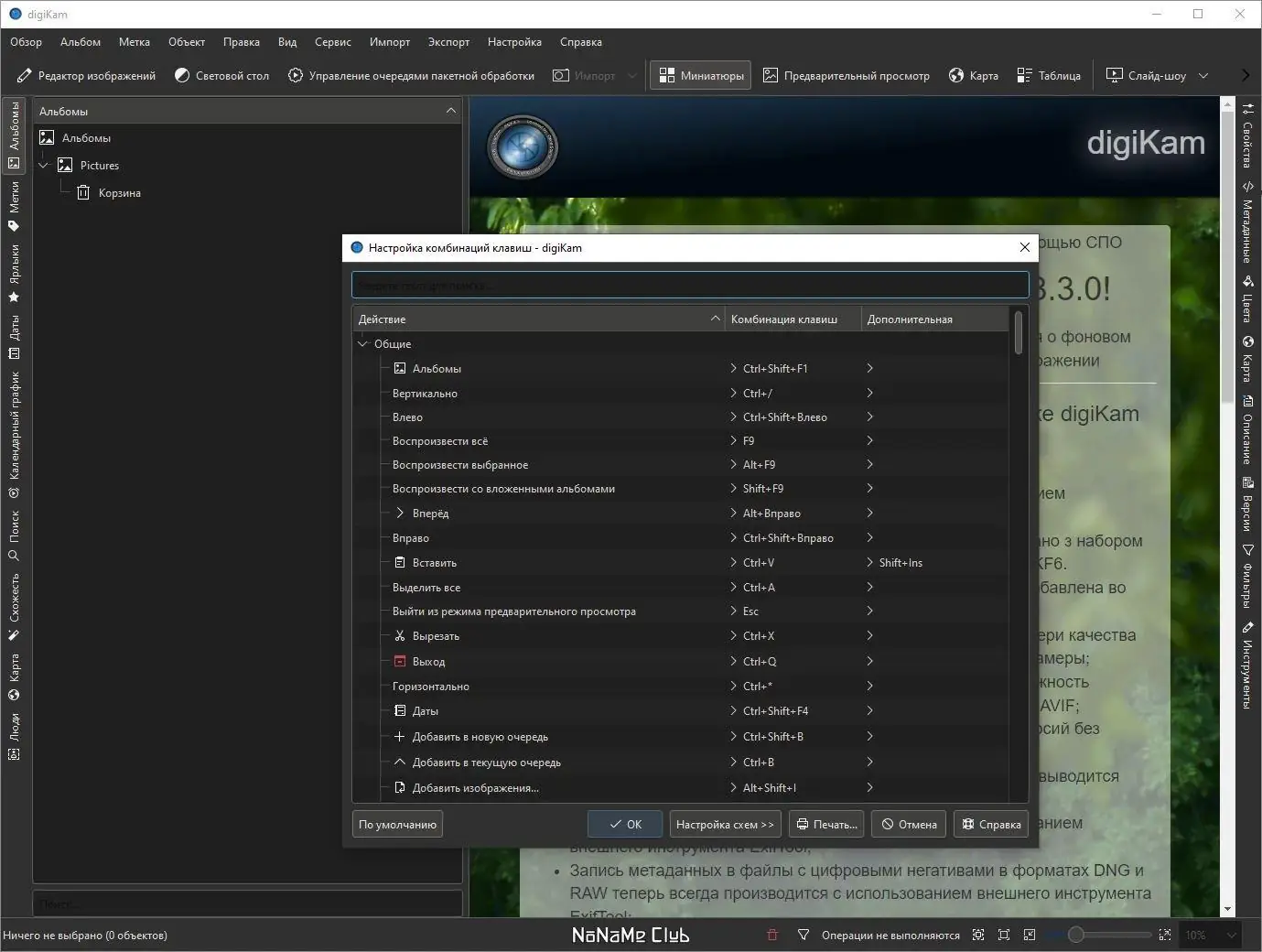The height and width of the screenshot is (952, 1262).
Task: Switch to Карта view in the toolbar
Action: tap(974, 76)
